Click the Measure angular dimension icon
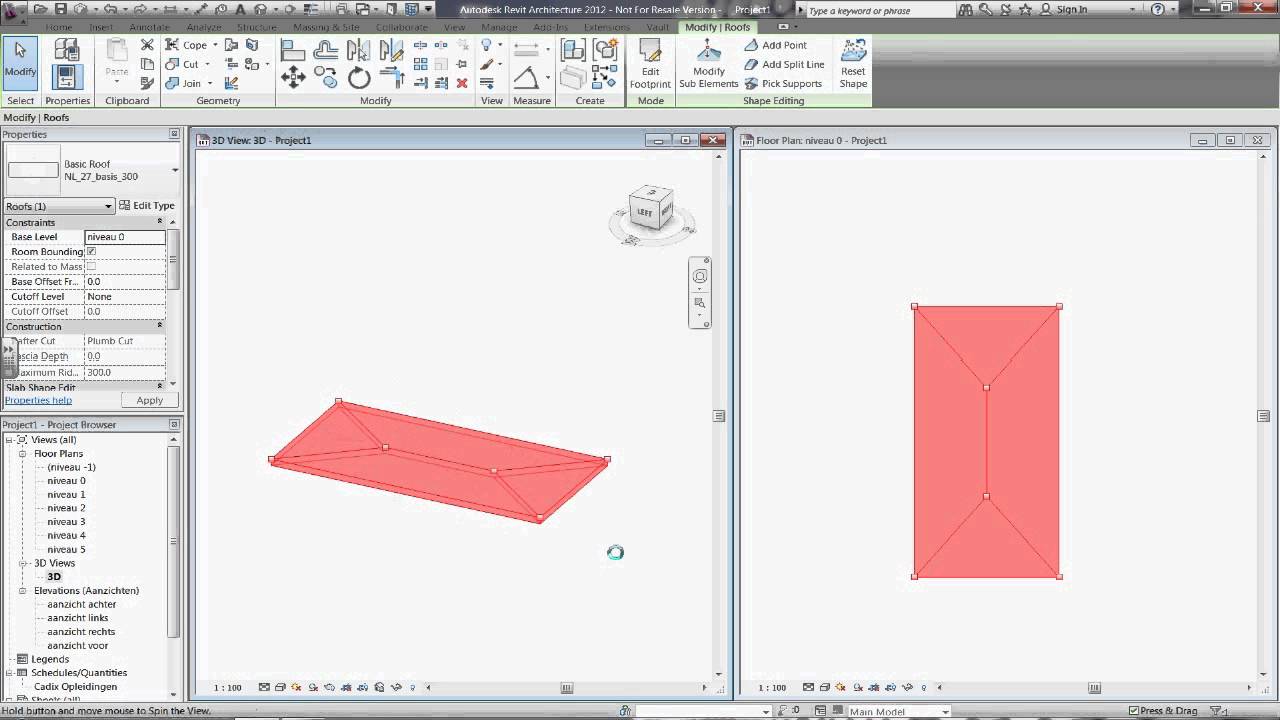The height and width of the screenshot is (720, 1280). 526,78
